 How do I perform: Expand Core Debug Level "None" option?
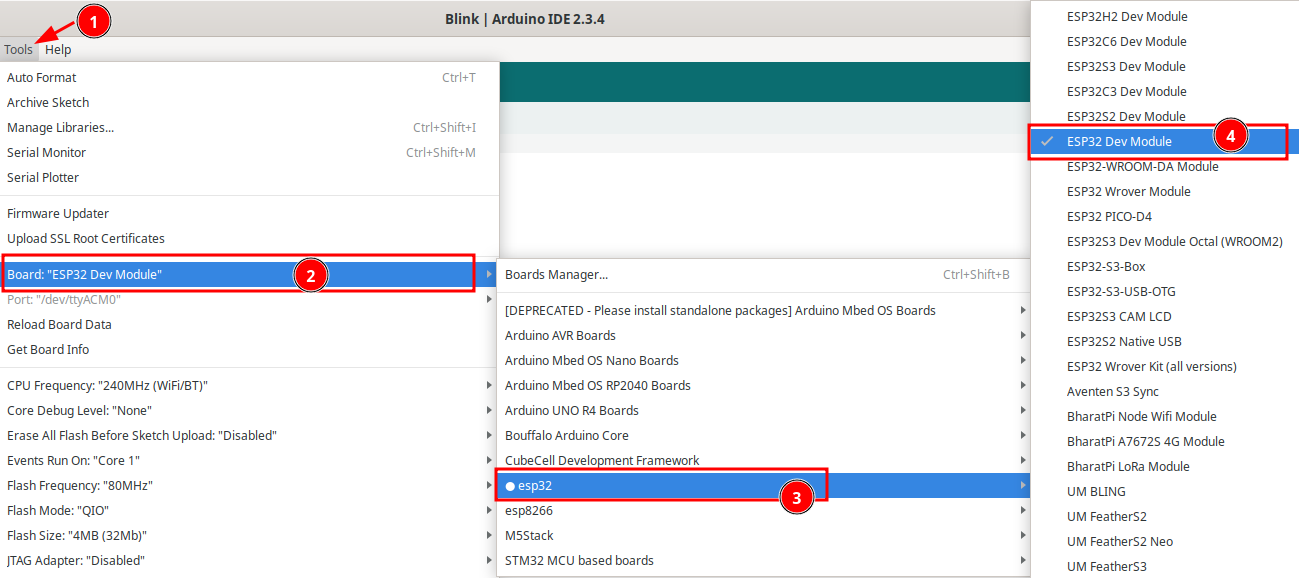pyautogui.click(x=249, y=410)
